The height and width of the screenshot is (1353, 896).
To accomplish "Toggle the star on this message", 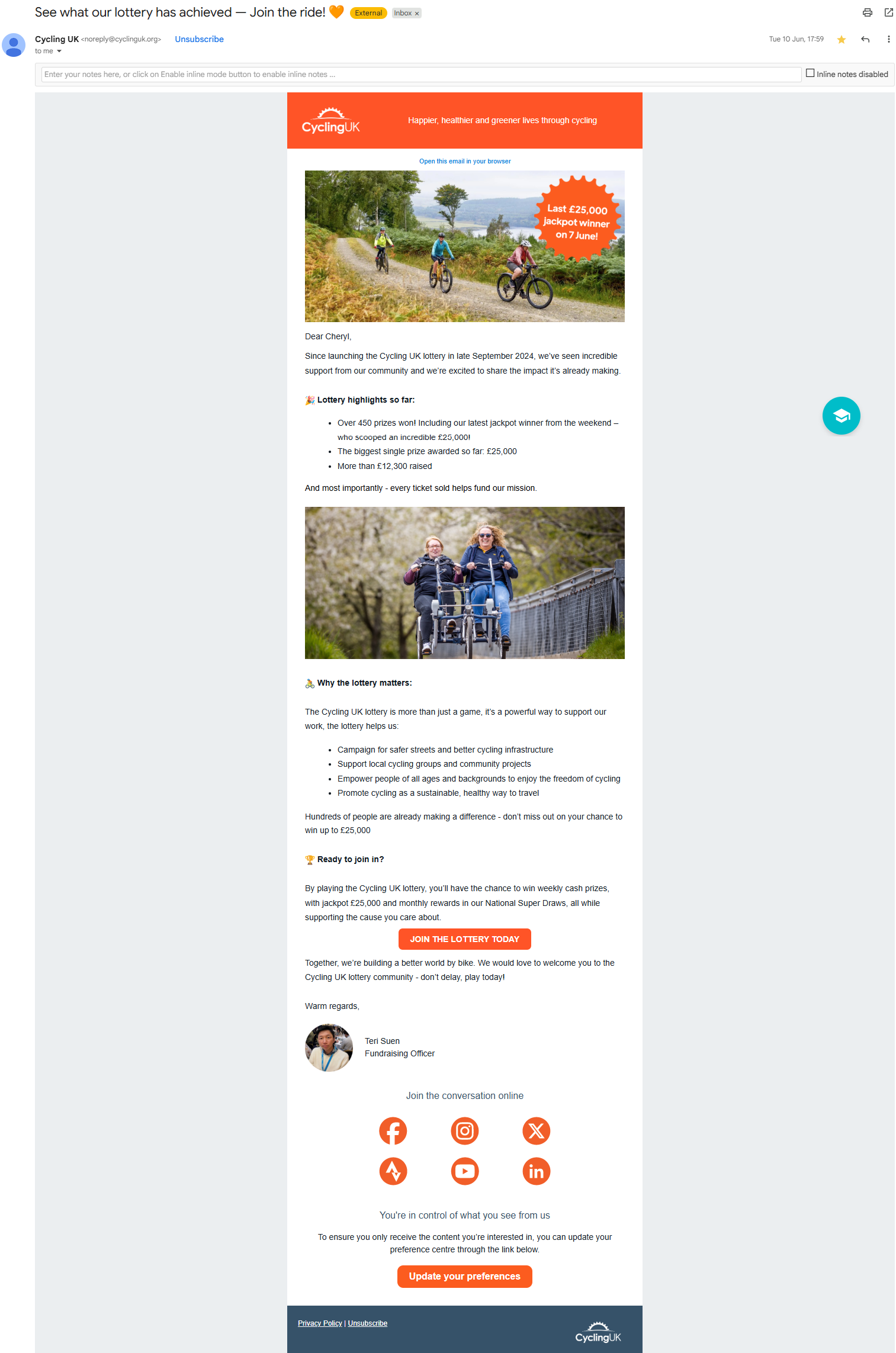I will click(841, 40).
